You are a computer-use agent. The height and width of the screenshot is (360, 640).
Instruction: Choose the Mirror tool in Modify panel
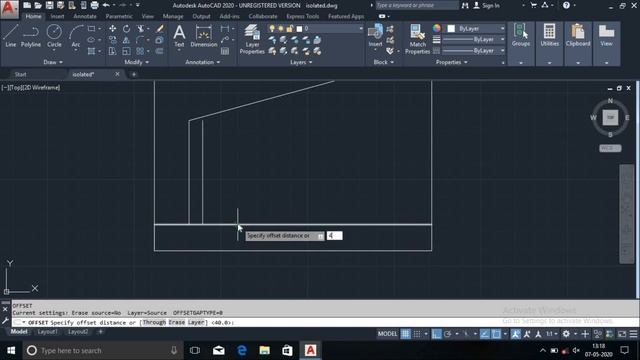(x=127, y=40)
